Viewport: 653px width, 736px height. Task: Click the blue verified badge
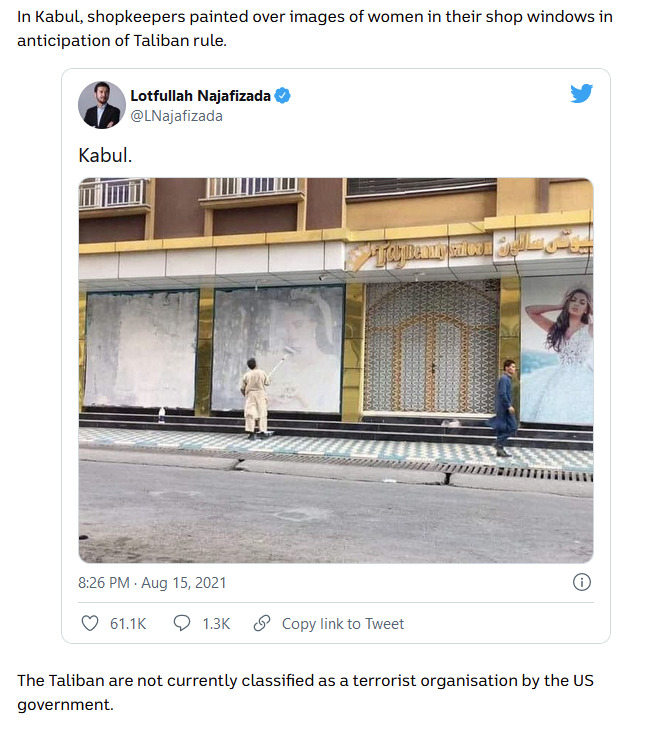click(x=282, y=96)
